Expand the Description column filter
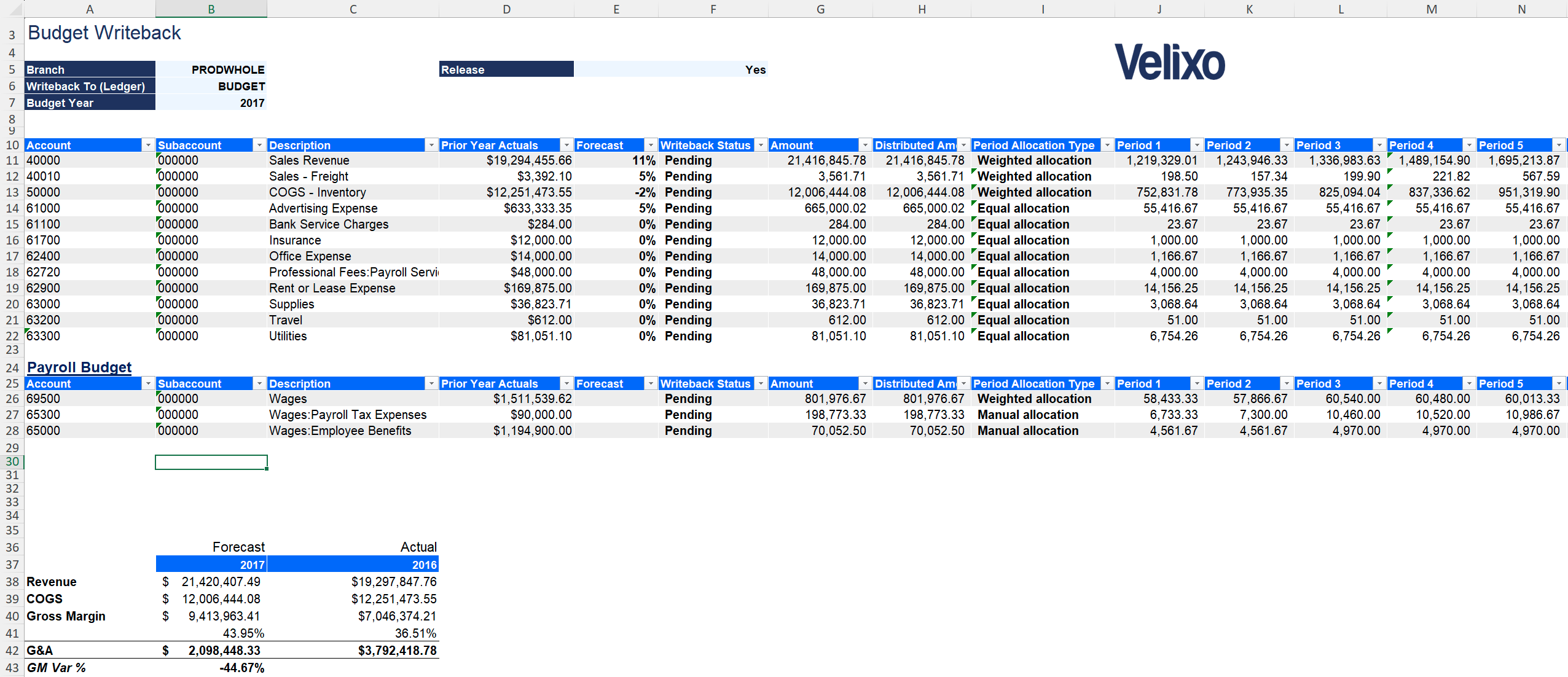Image resolution: width=1568 pixels, height=677 pixels. click(431, 145)
